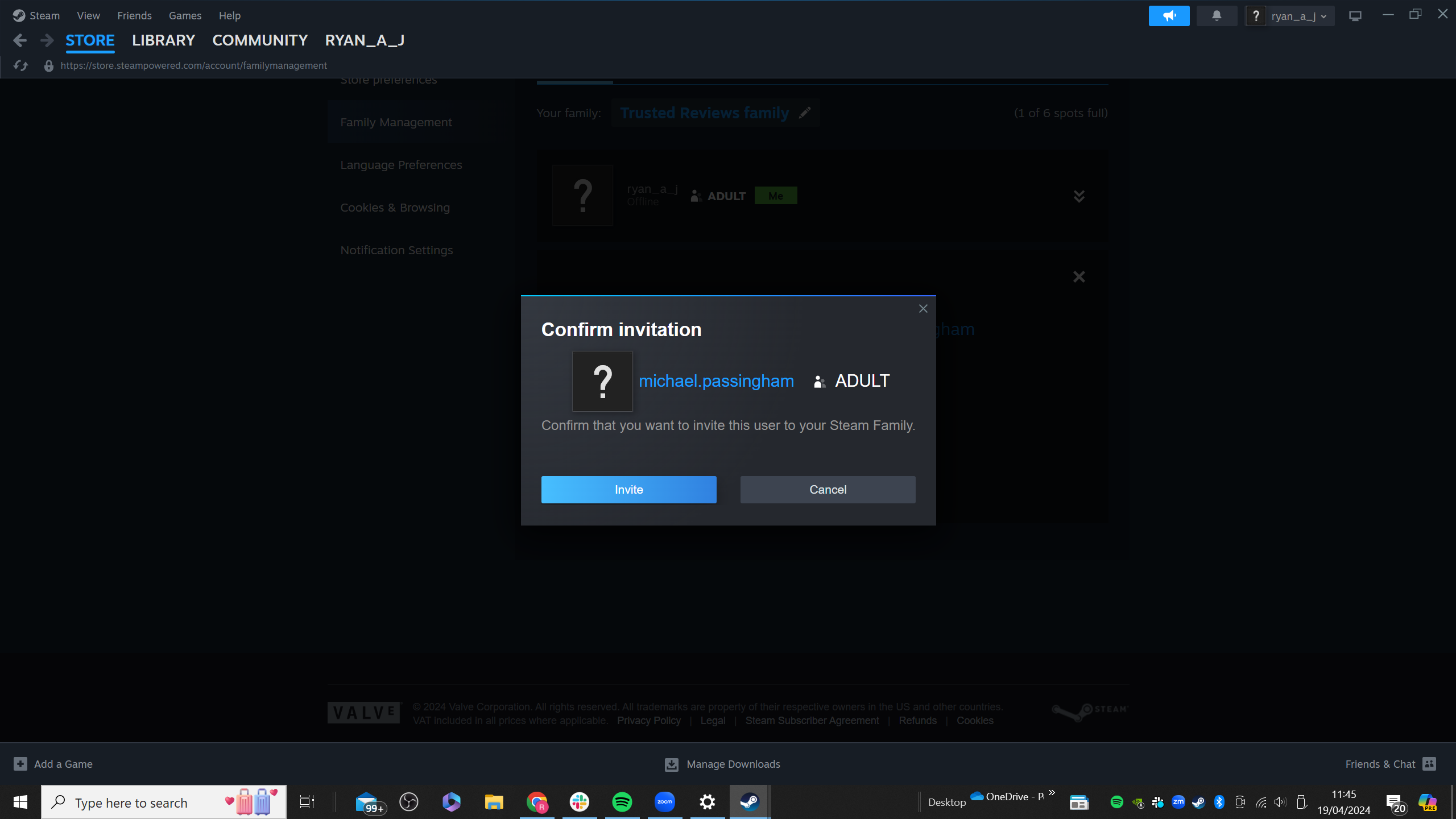Click the taskbar search box

click(x=164, y=802)
